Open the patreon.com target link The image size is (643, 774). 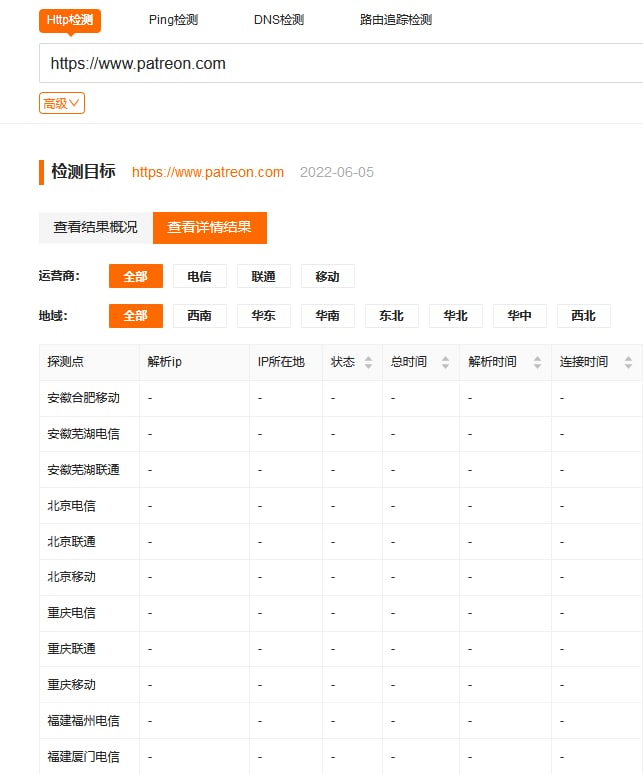(208, 172)
